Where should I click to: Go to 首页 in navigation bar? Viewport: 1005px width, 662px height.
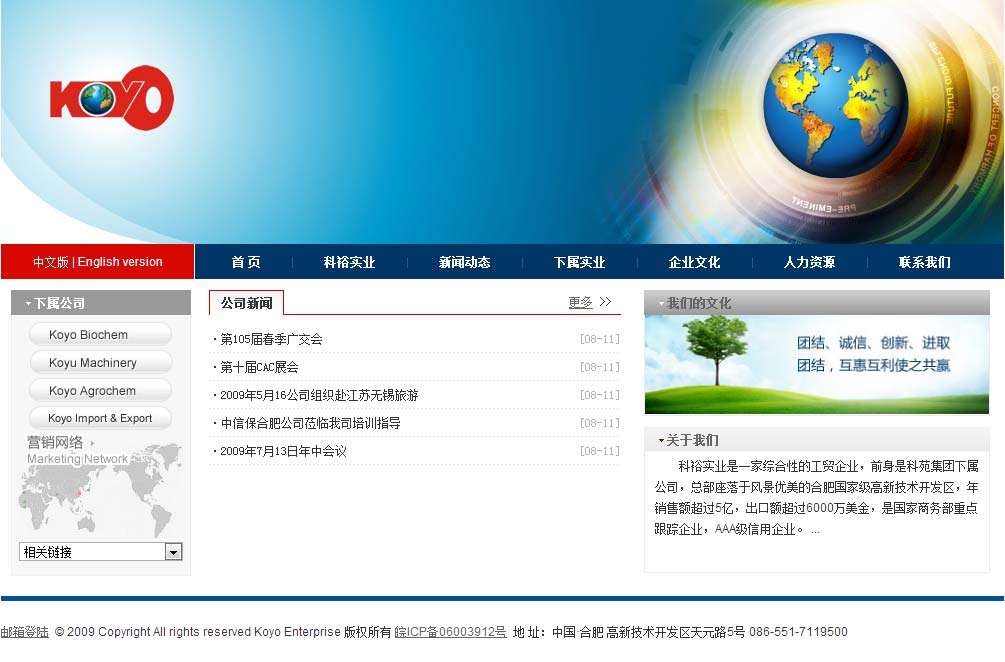click(x=245, y=262)
